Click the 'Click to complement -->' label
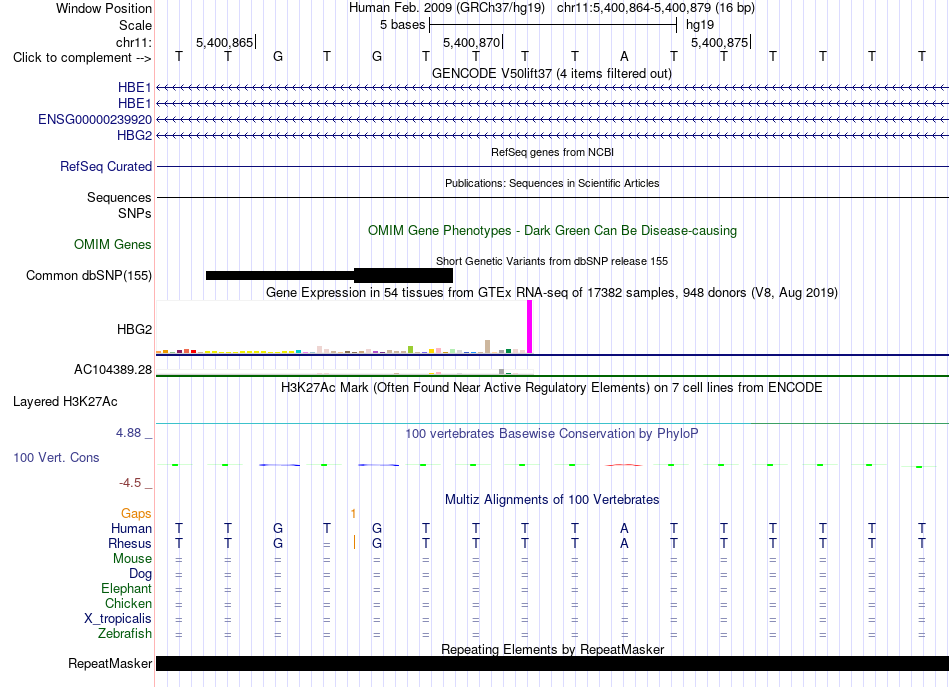 coord(82,58)
